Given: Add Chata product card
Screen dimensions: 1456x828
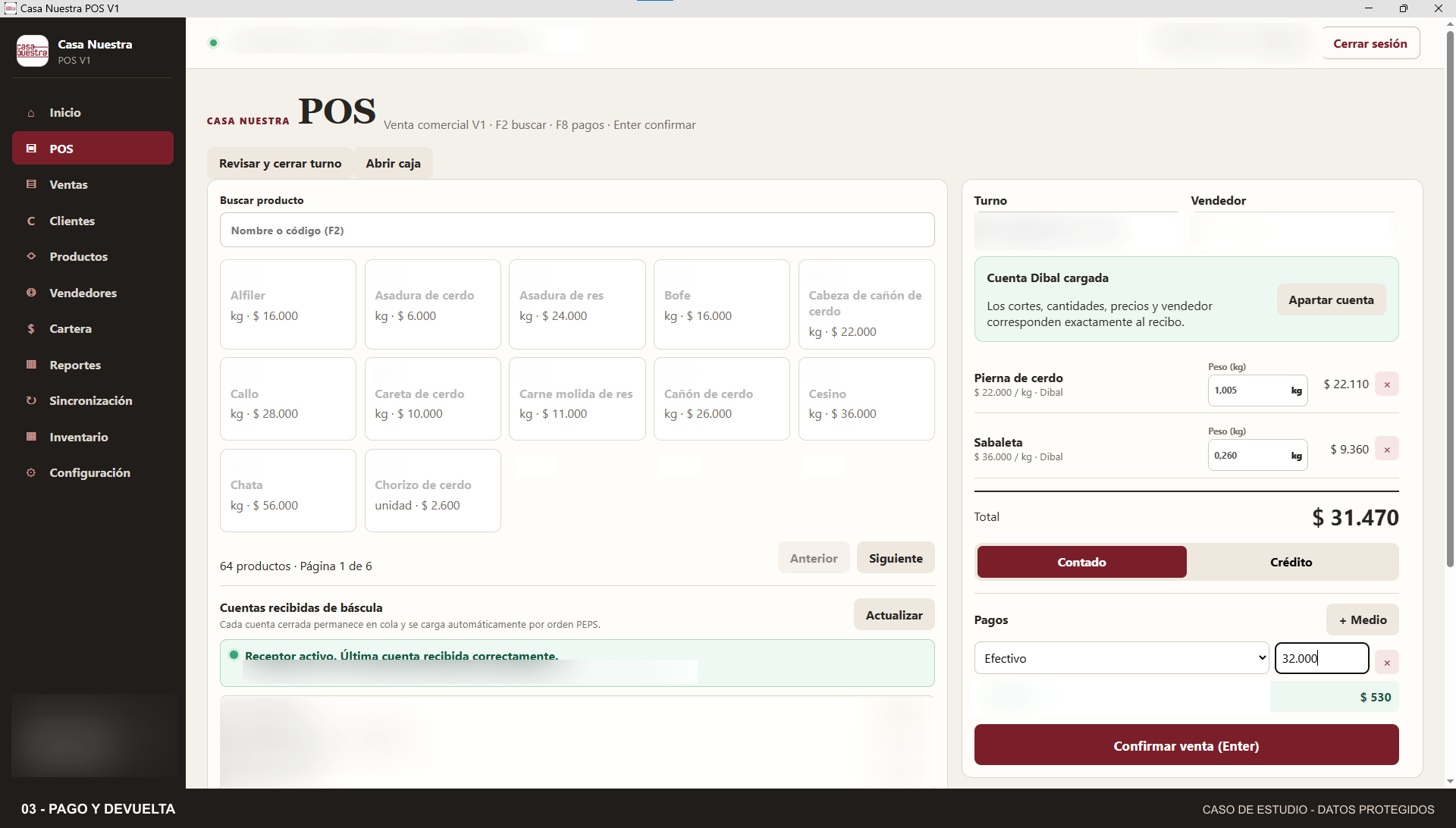Looking at the screenshot, I should [x=287, y=491].
